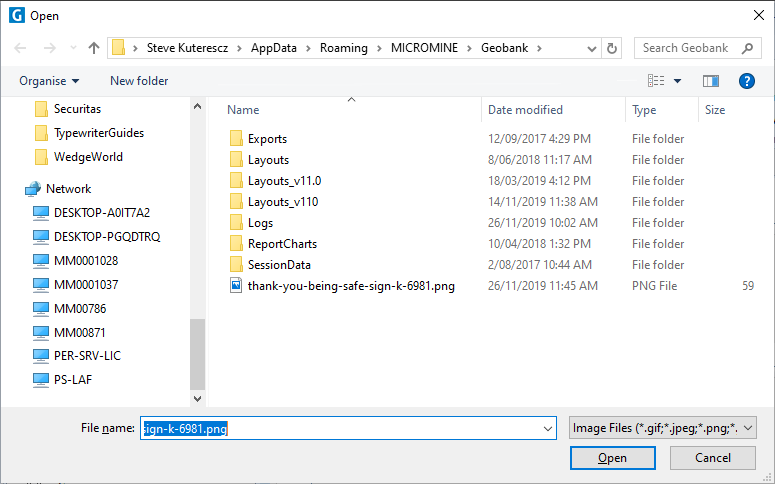
Task: Click Roaming in the address path
Action: tap(344, 48)
